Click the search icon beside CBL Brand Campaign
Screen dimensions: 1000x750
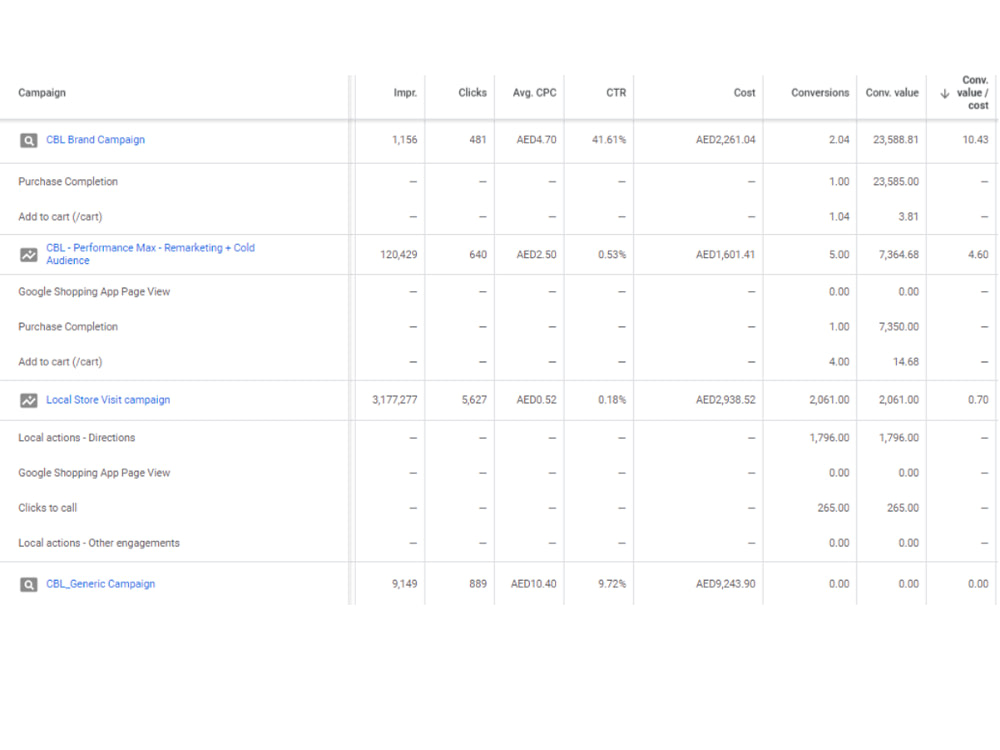pos(29,140)
